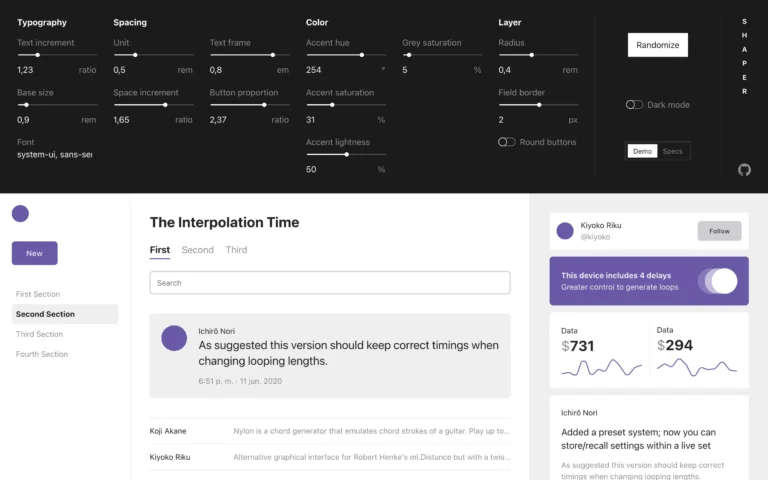Toggle Dark mode switch
The height and width of the screenshot is (480, 768).
tap(634, 104)
